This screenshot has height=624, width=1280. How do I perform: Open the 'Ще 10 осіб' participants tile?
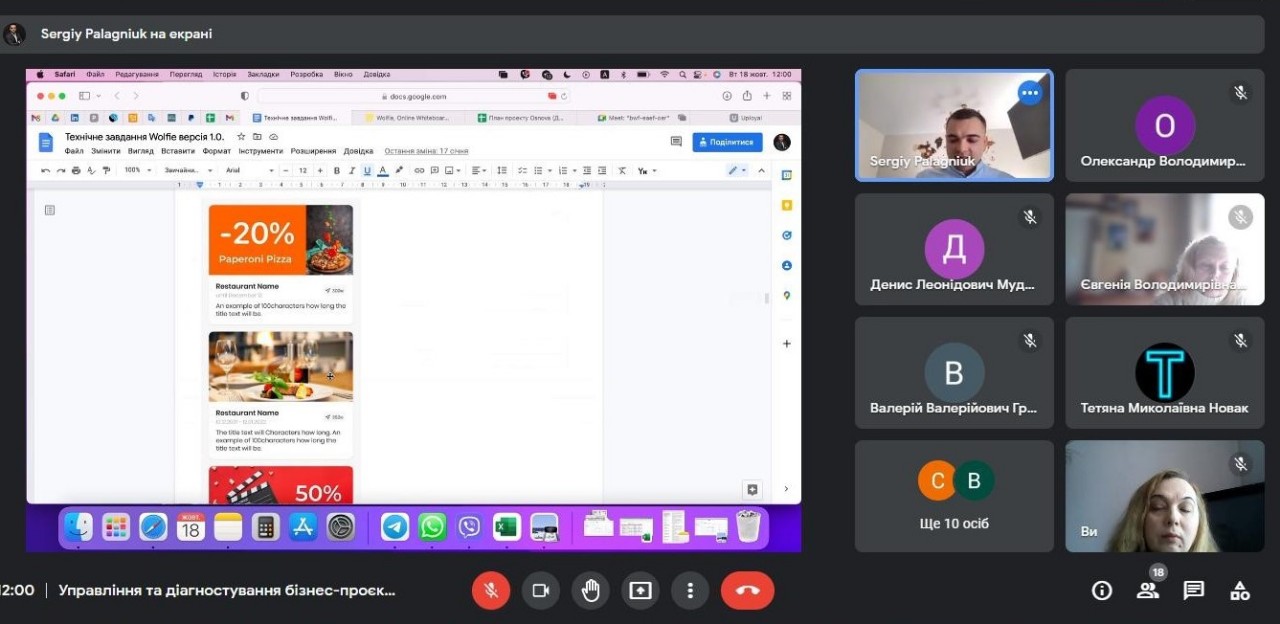coord(954,496)
